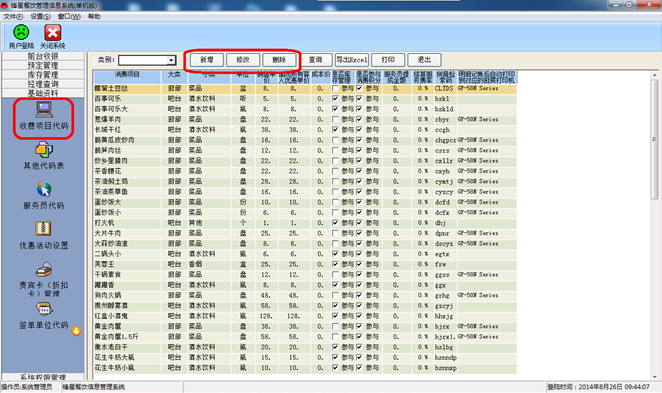Click the orange down-arrow in sidebar

76,331
